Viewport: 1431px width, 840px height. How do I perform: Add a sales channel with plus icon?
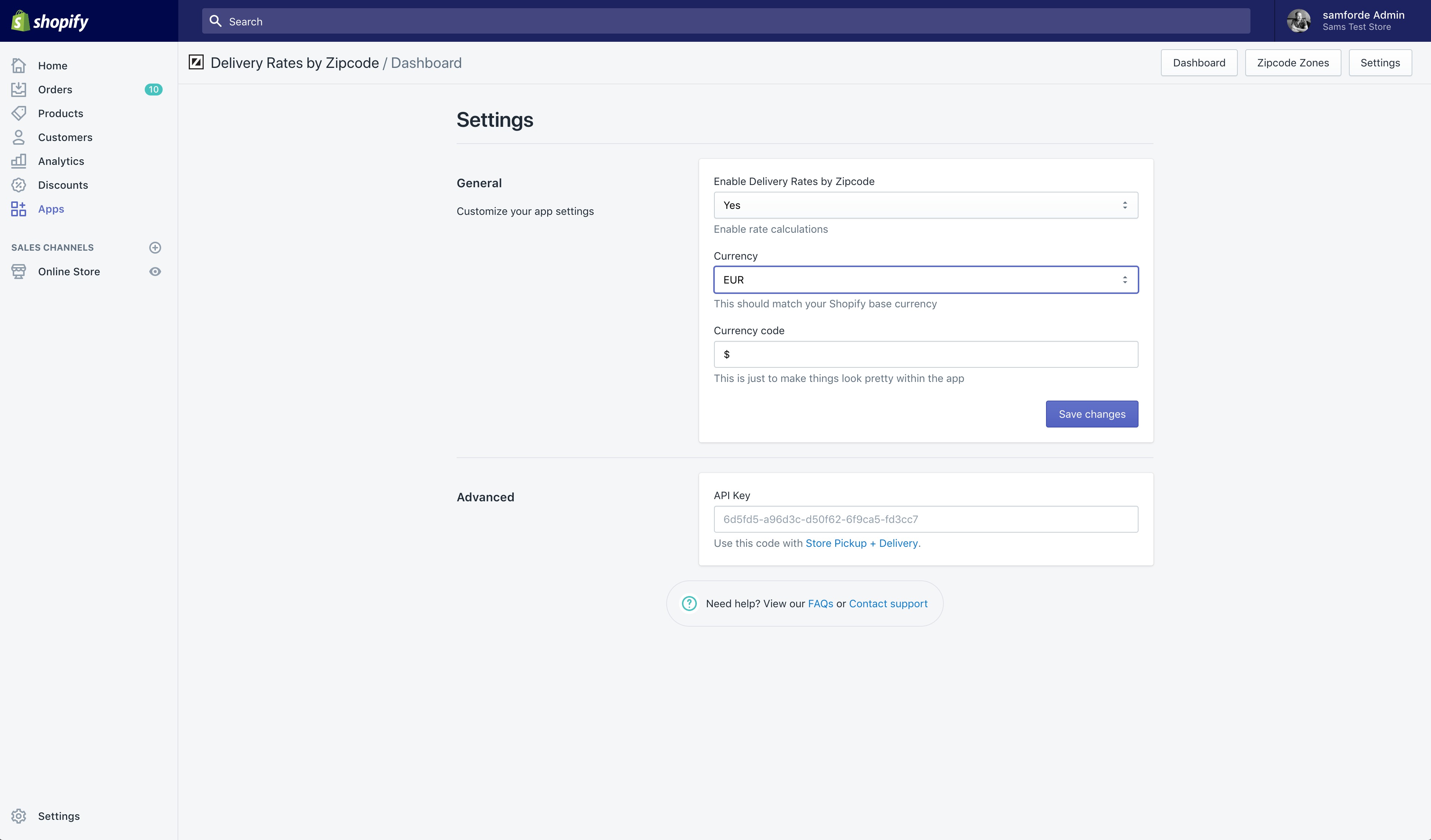tap(155, 248)
